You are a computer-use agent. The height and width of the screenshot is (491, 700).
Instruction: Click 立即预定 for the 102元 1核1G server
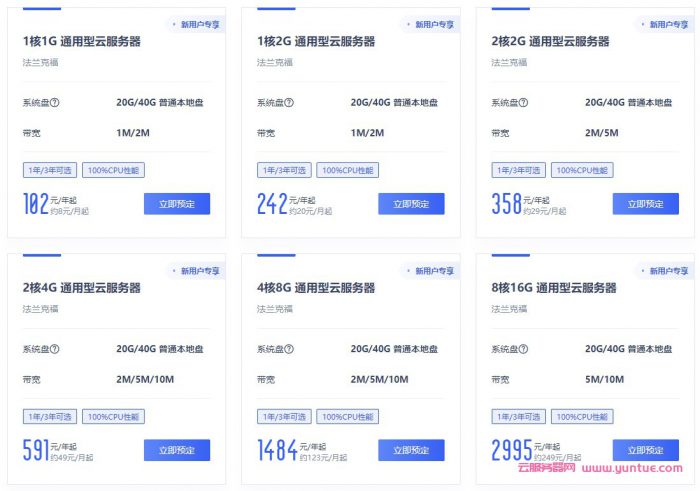[x=177, y=204]
